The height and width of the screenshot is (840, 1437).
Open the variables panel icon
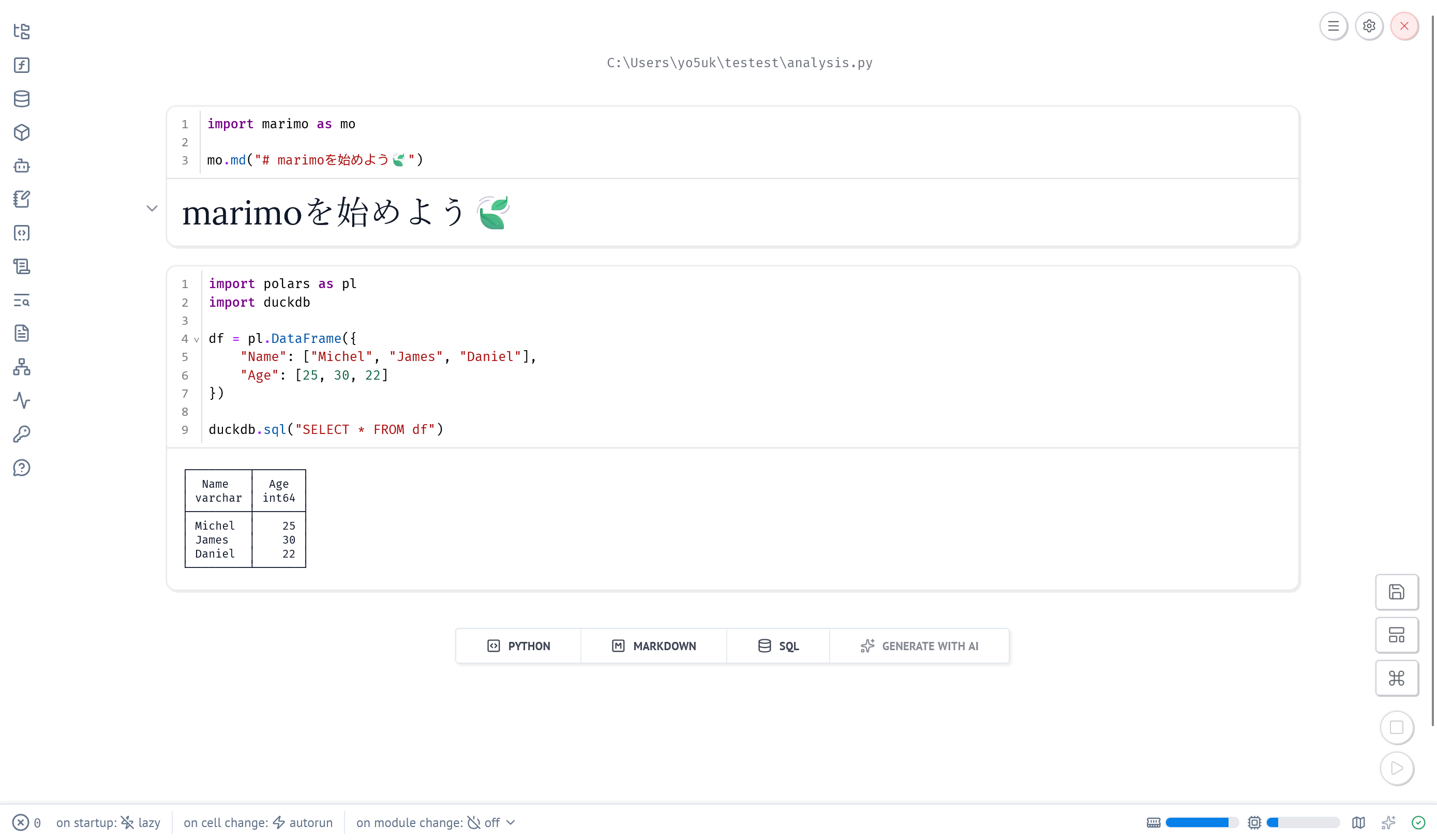coord(22,65)
